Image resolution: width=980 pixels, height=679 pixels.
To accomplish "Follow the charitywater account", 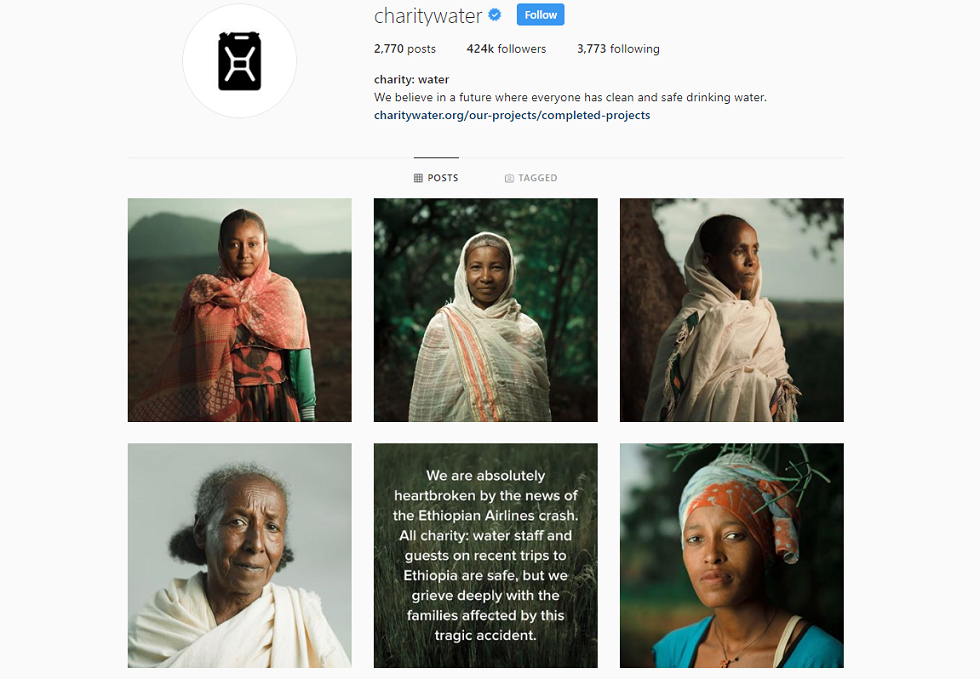I will (541, 14).
